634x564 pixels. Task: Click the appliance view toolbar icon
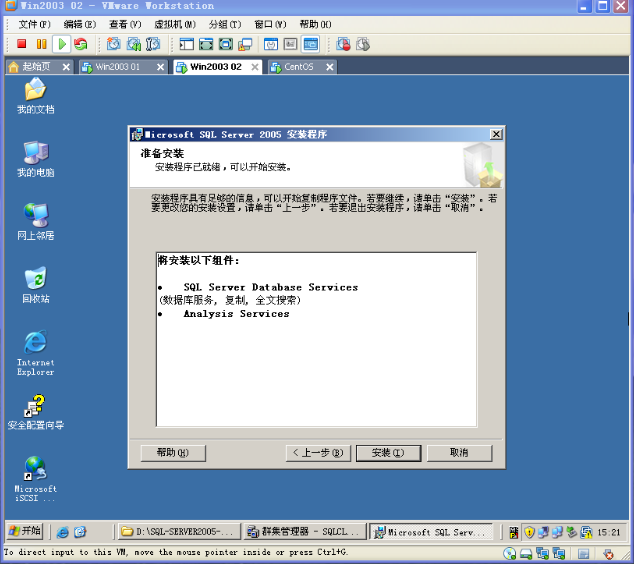(290, 44)
